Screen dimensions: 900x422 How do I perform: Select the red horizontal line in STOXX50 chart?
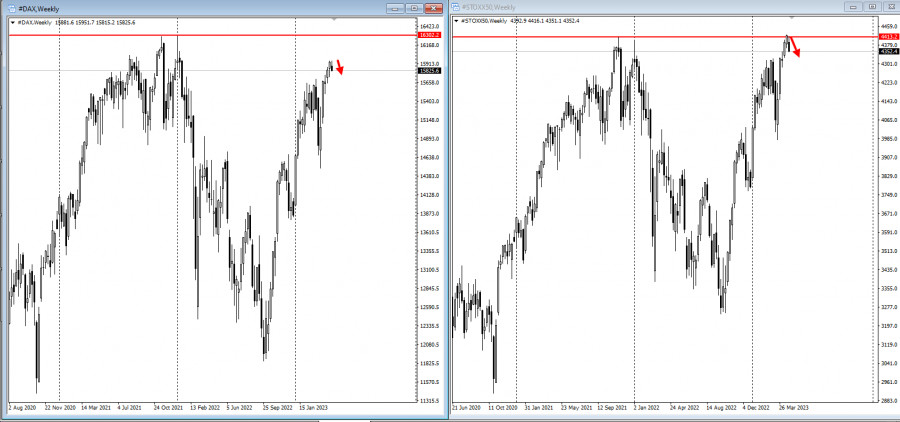pyautogui.click(x=665, y=37)
